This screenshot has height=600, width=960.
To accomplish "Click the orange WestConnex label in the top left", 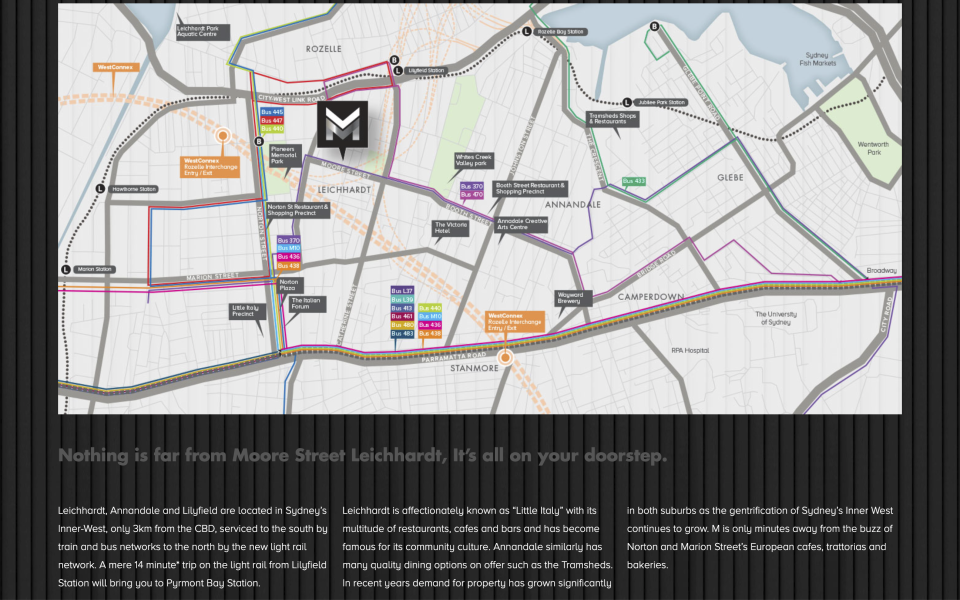I will click(116, 67).
